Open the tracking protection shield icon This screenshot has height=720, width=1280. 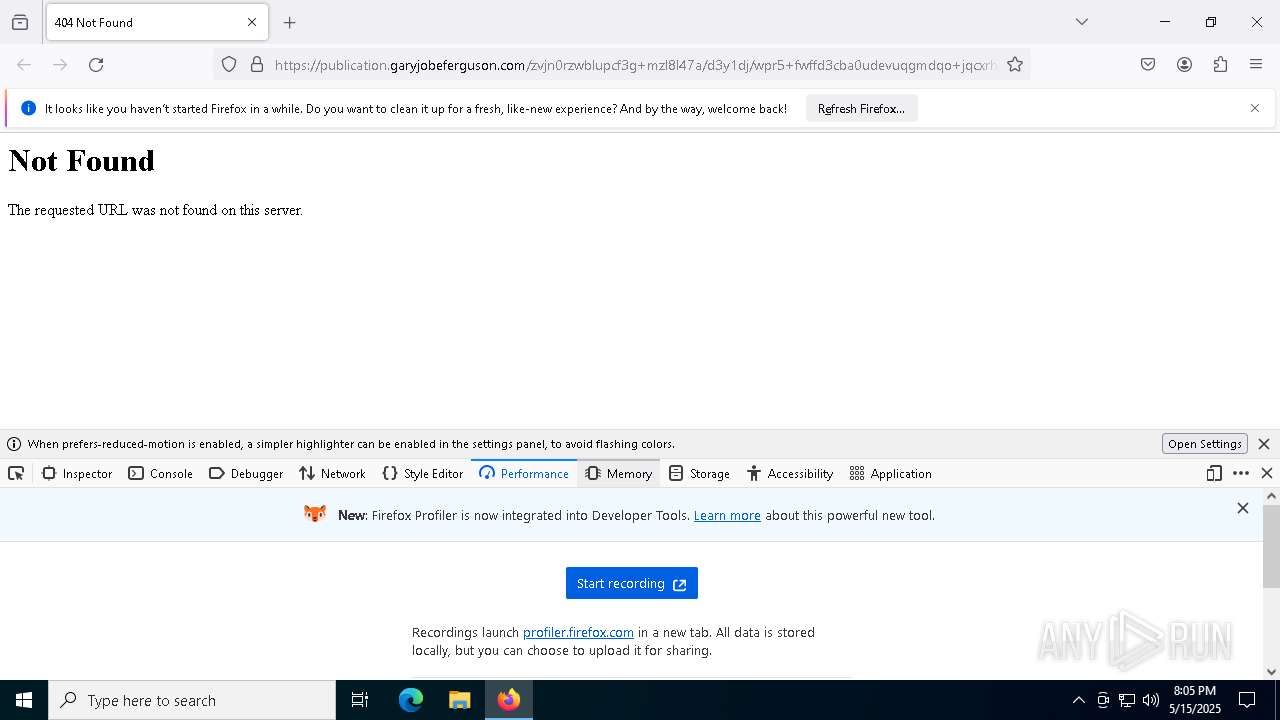click(229, 65)
